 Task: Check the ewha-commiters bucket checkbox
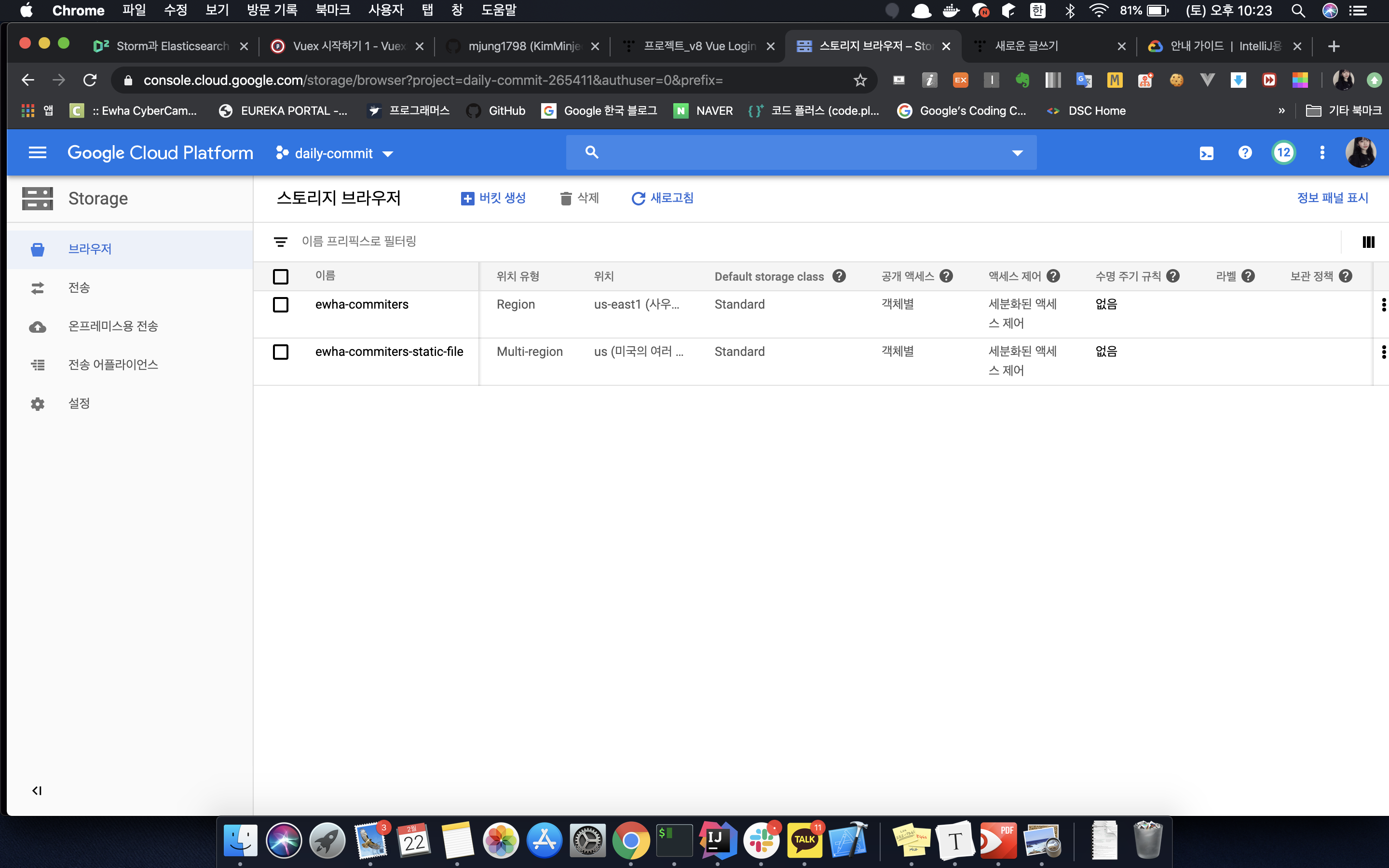pos(281,305)
